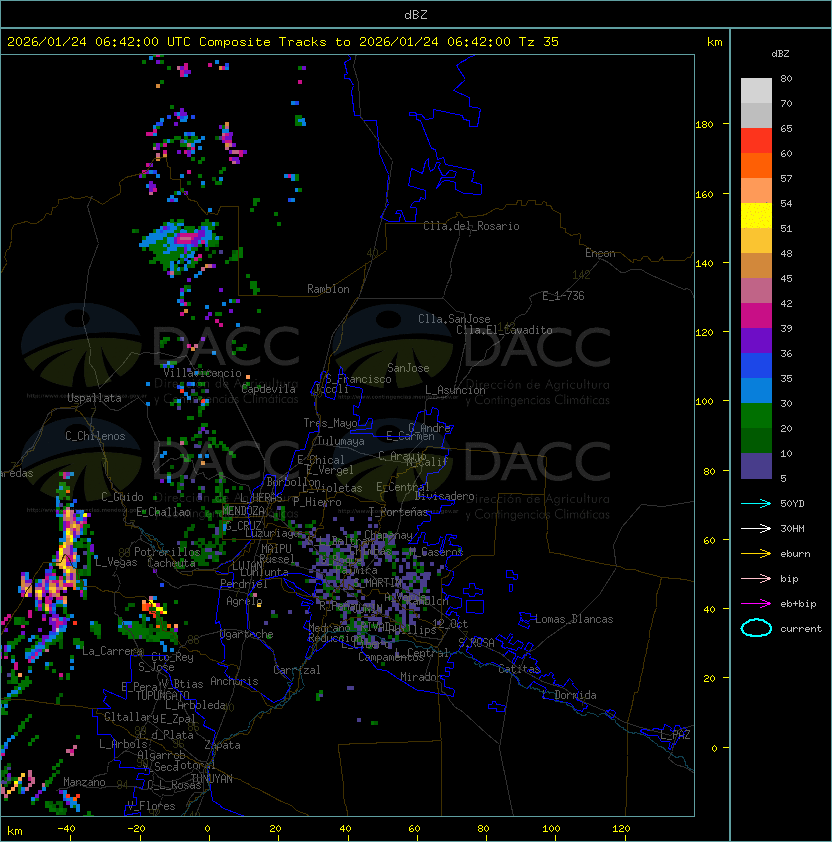Viewport: 832px width, 842px height.
Task: Click the magenta eb+bip arrow legend icon
Action: [756, 604]
